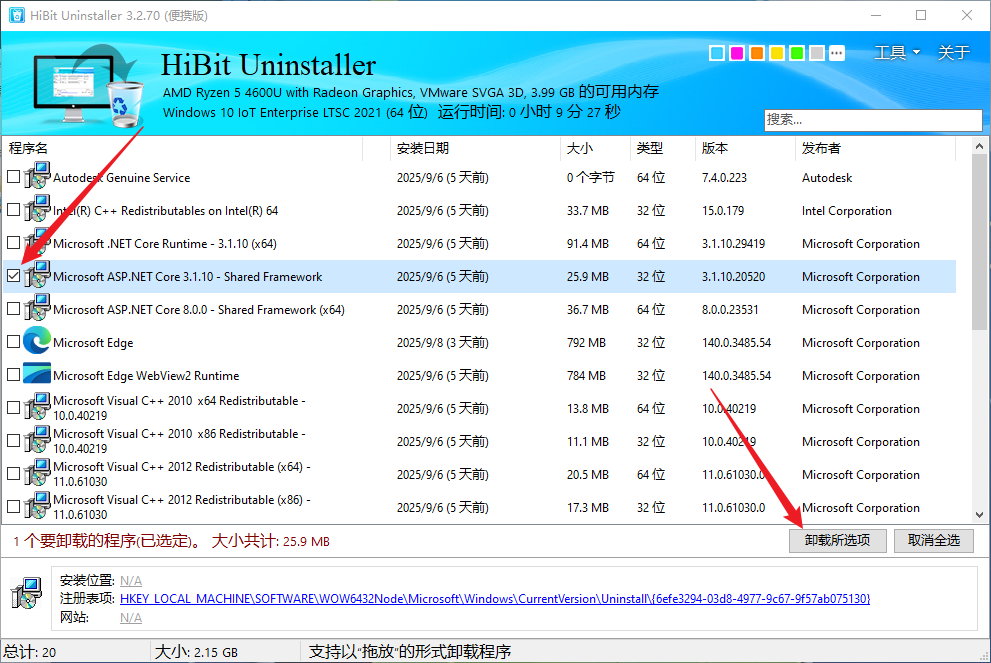Screen dimensions: 991x663
Task: Sort the list by the 程序名 column
Action: tap(183, 148)
